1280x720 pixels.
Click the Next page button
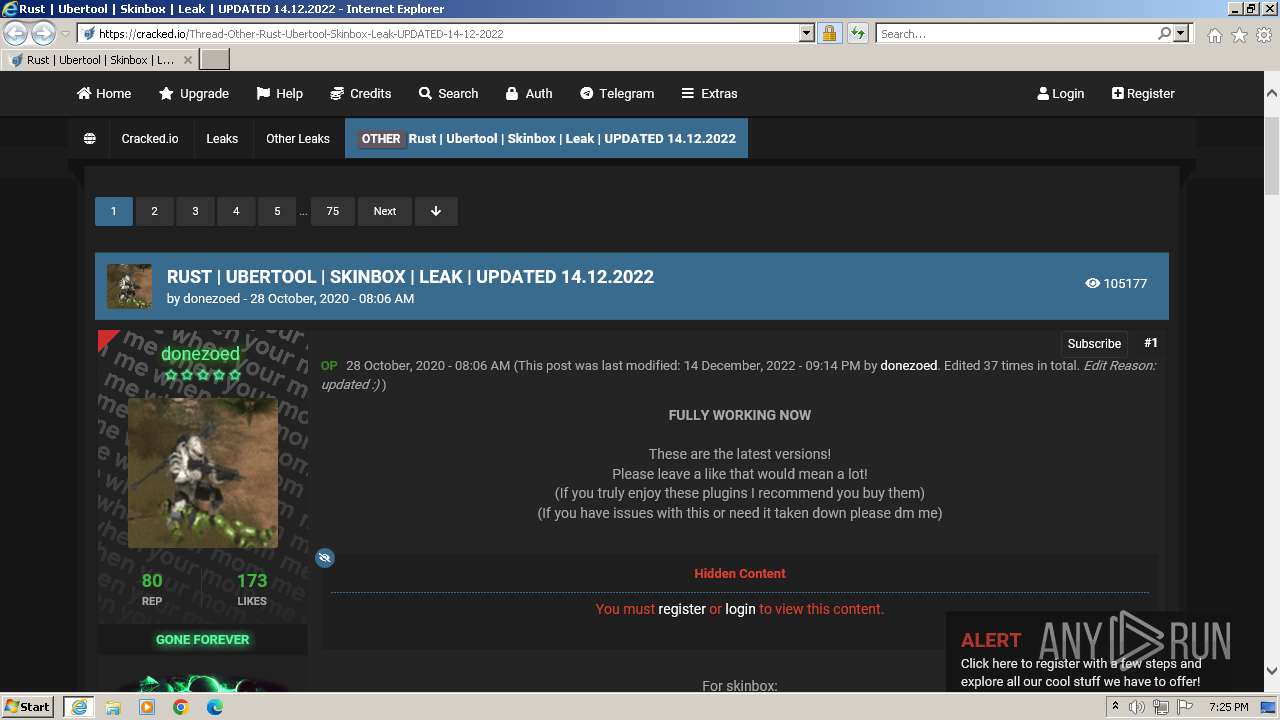pyautogui.click(x=385, y=211)
